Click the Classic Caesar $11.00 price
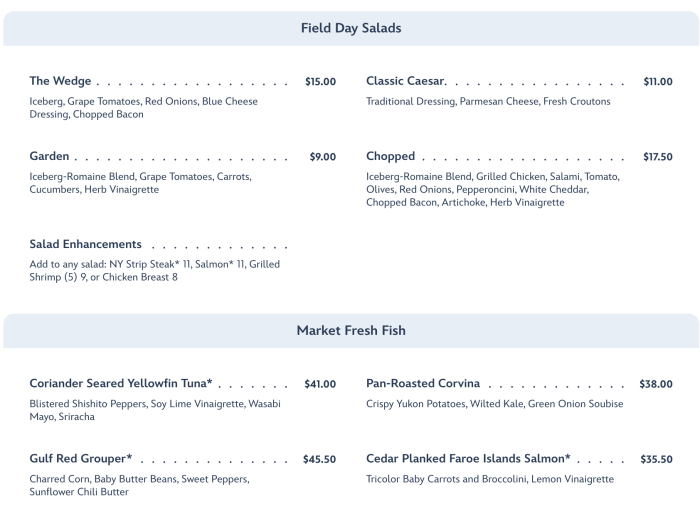This screenshot has height=526, width=700. pos(657,82)
